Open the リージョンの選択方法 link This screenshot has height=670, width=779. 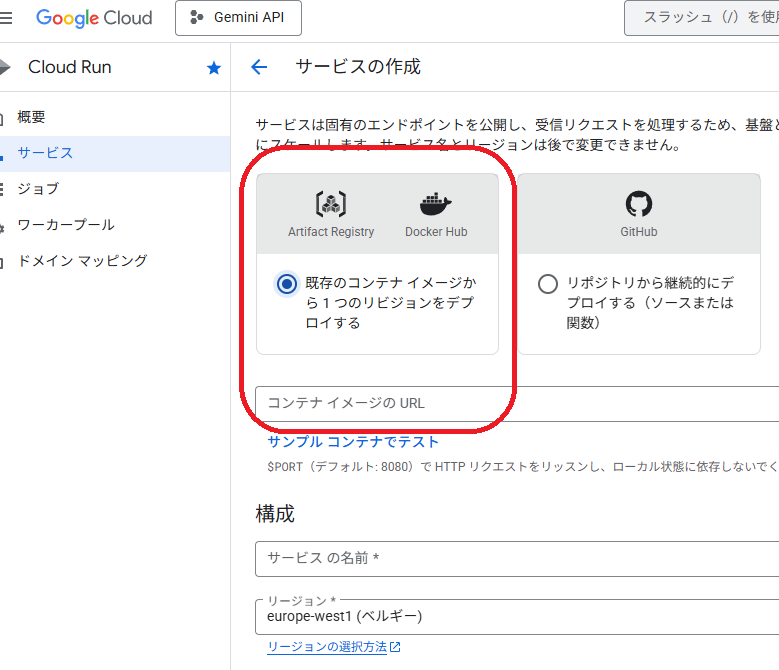pos(327,647)
